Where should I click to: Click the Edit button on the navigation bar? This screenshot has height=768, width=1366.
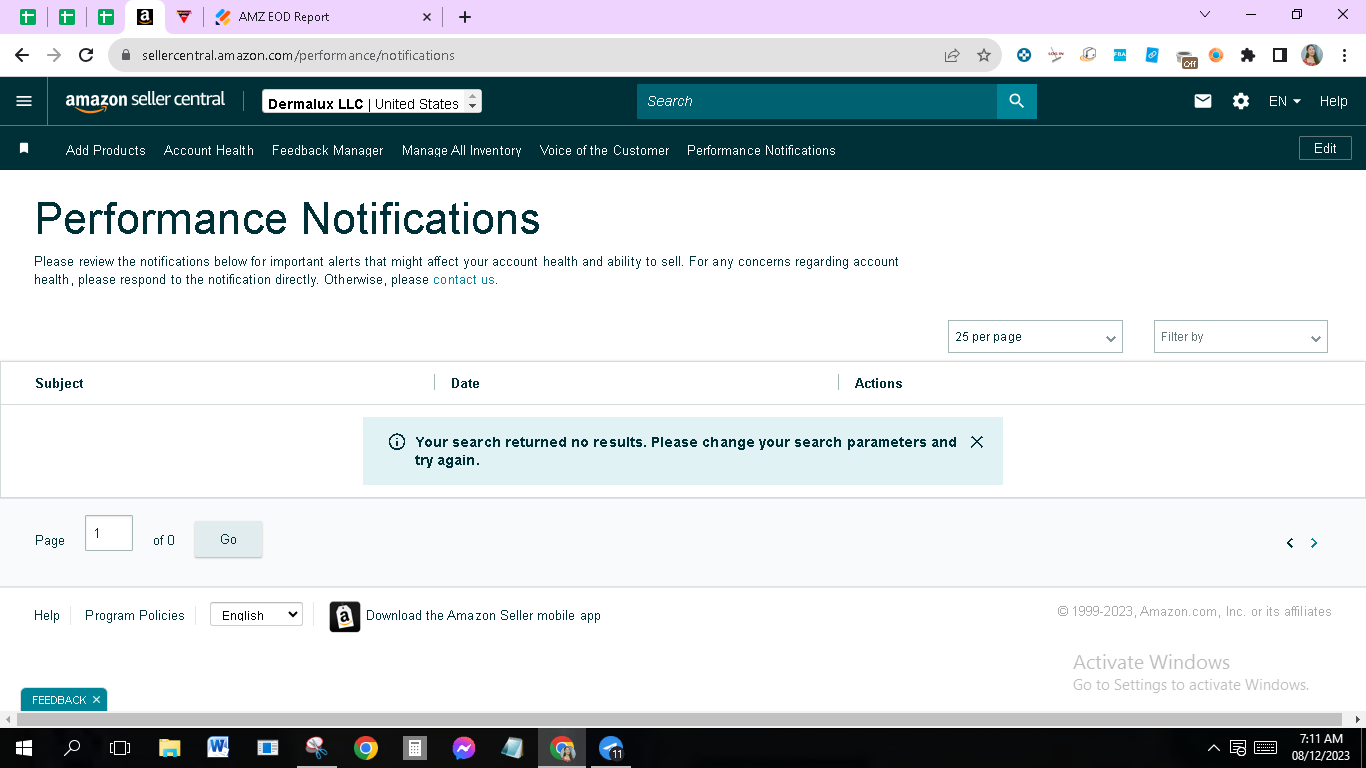[1325, 148]
